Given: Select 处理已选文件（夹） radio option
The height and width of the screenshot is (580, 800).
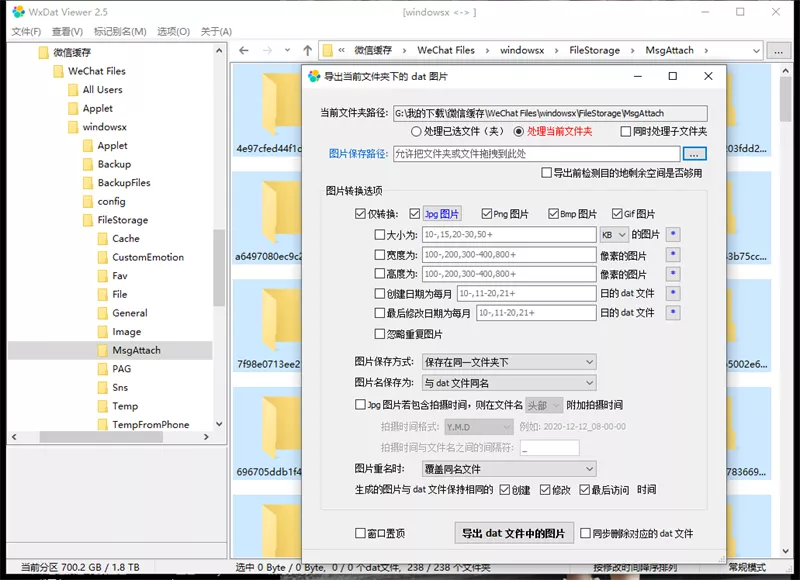Looking at the screenshot, I should [416, 132].
